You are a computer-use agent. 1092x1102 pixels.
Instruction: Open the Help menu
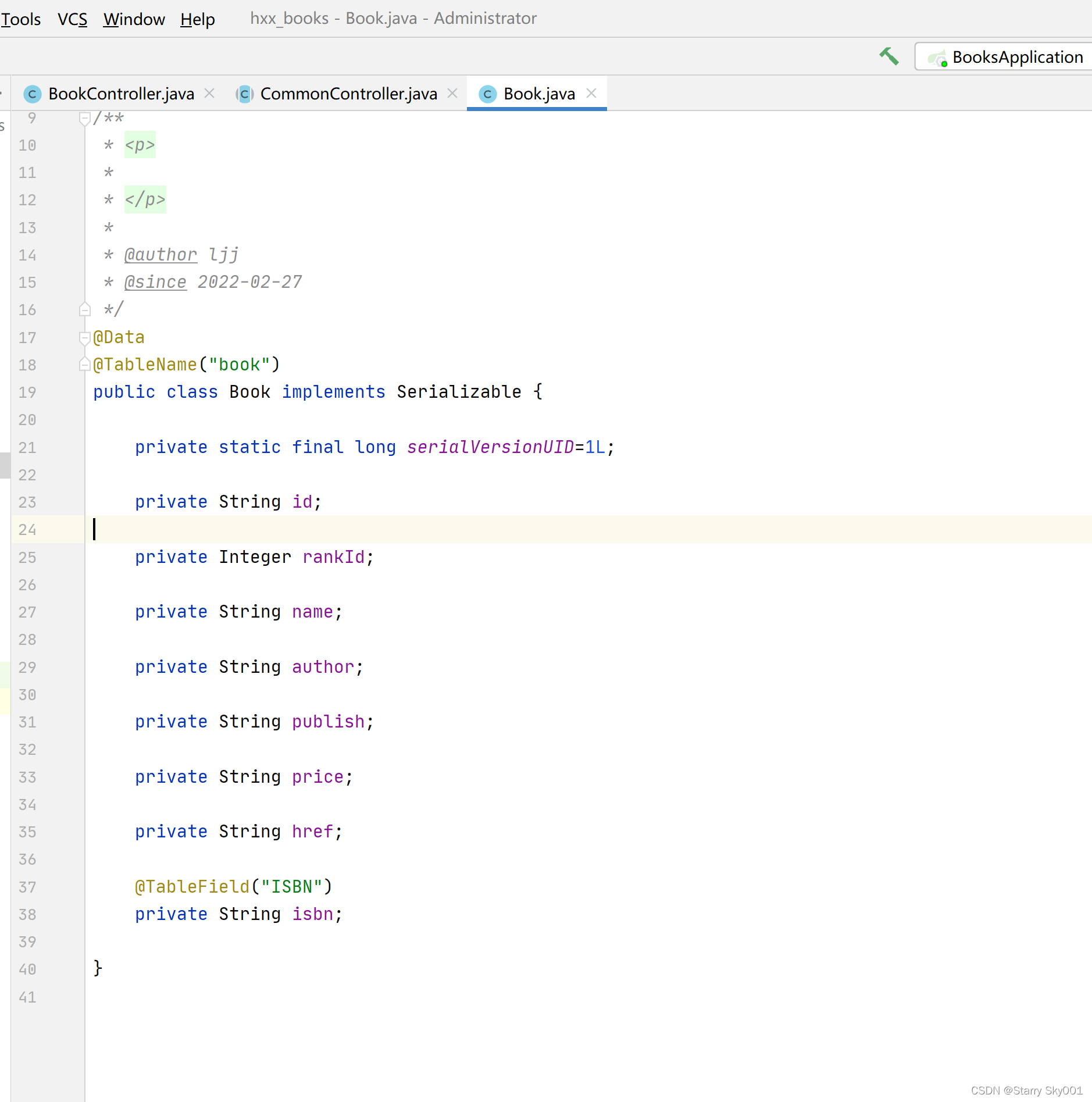pos(197,19)
